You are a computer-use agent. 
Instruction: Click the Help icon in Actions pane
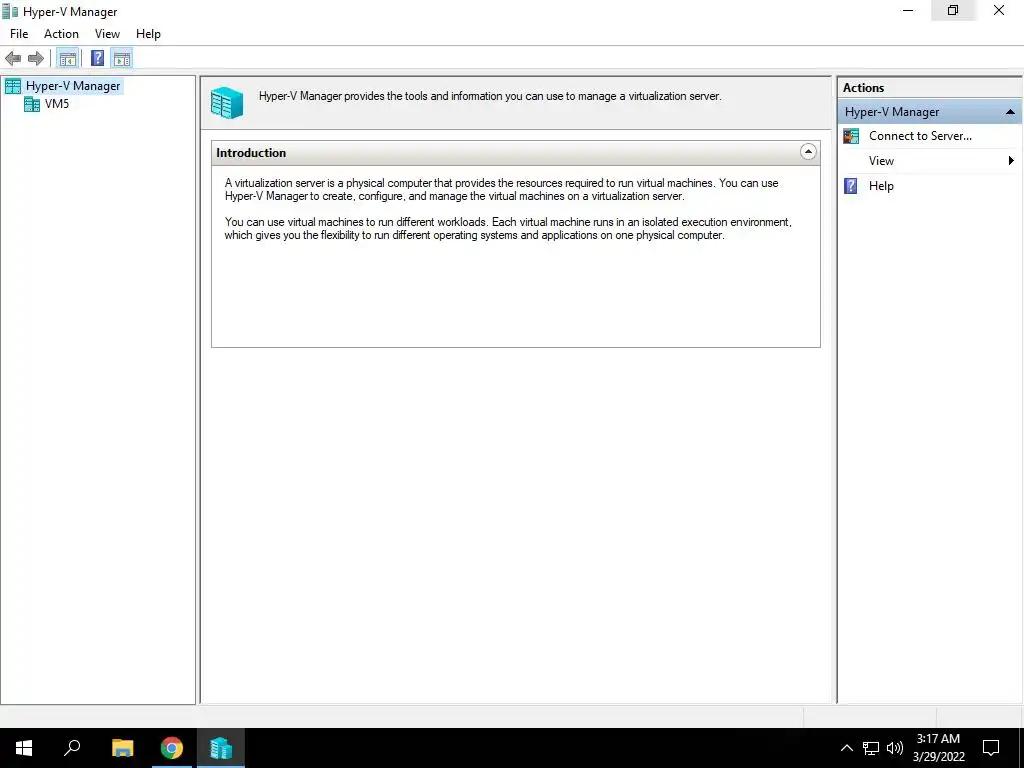tap(851, 186)
